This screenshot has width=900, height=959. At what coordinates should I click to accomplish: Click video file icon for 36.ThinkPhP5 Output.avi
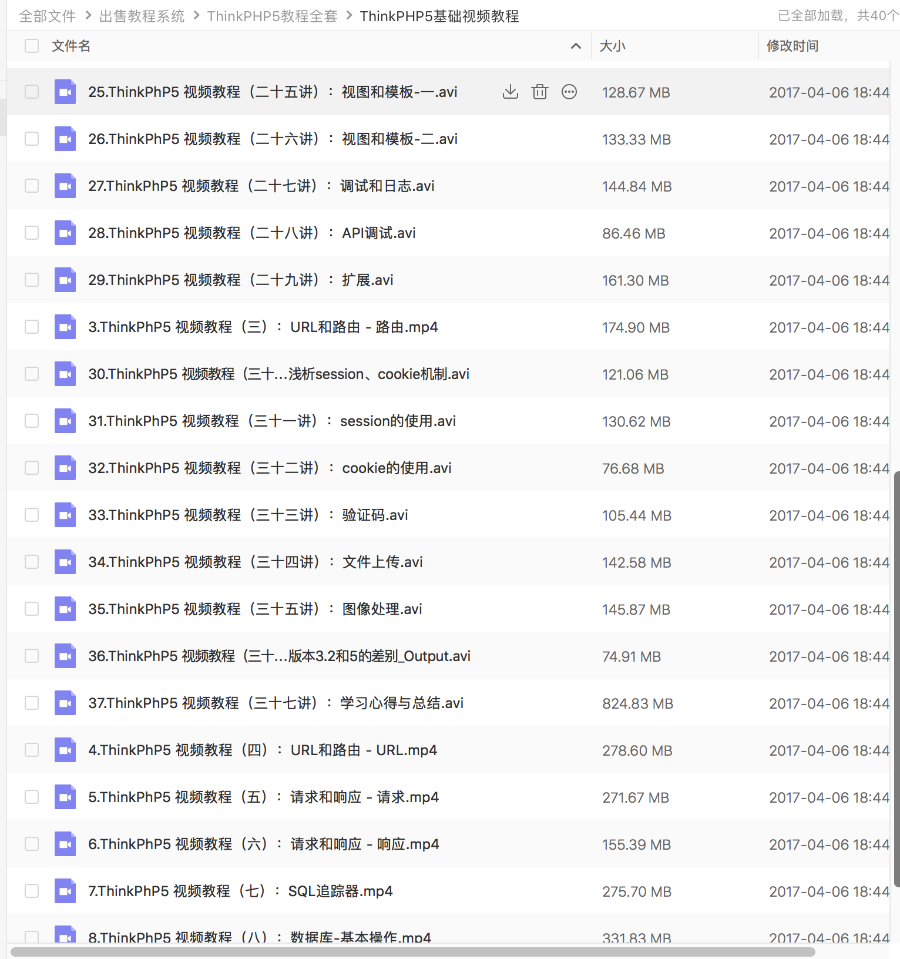[x=65, y=656]
